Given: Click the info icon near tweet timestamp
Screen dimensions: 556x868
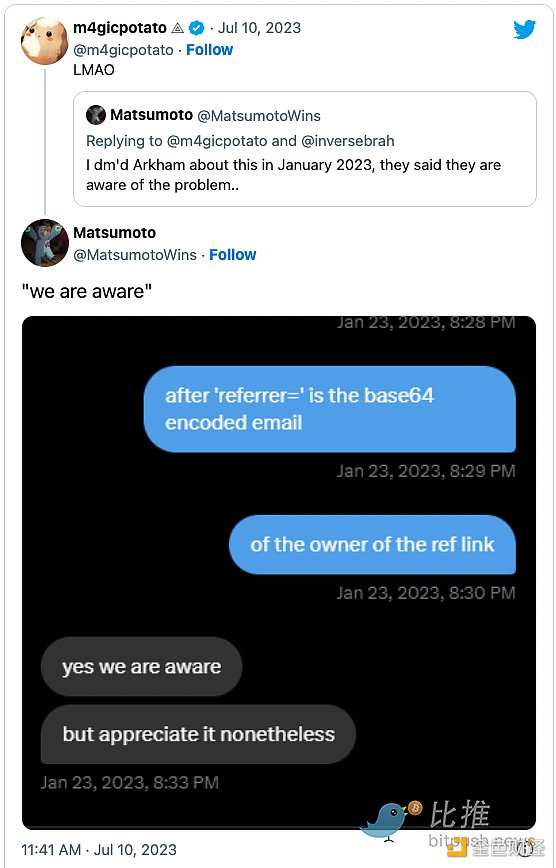Looking at the screenshot, I should [x=525, y=849].
